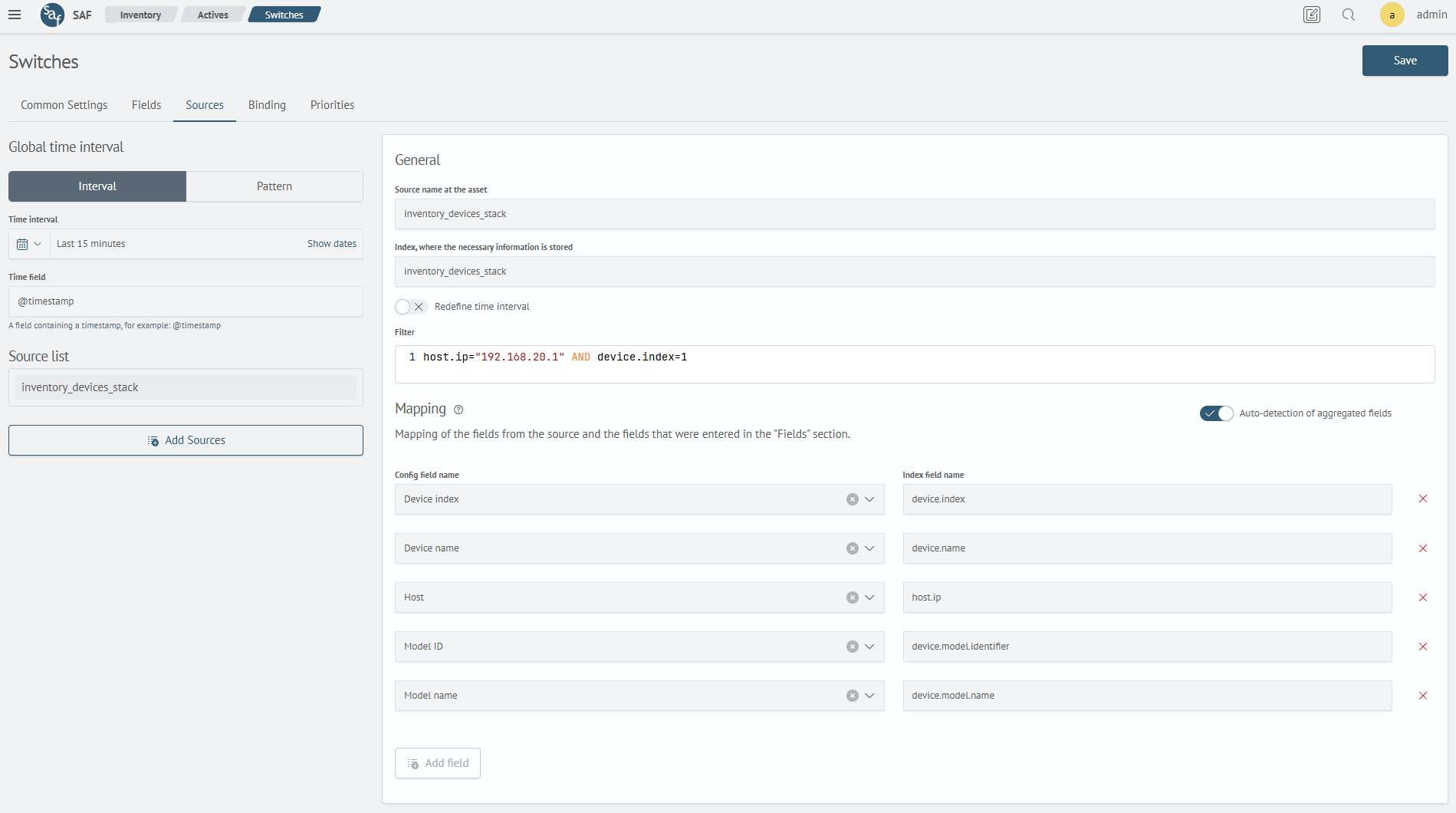
Task: Click the Add field button
Action: tap(438, 763)
